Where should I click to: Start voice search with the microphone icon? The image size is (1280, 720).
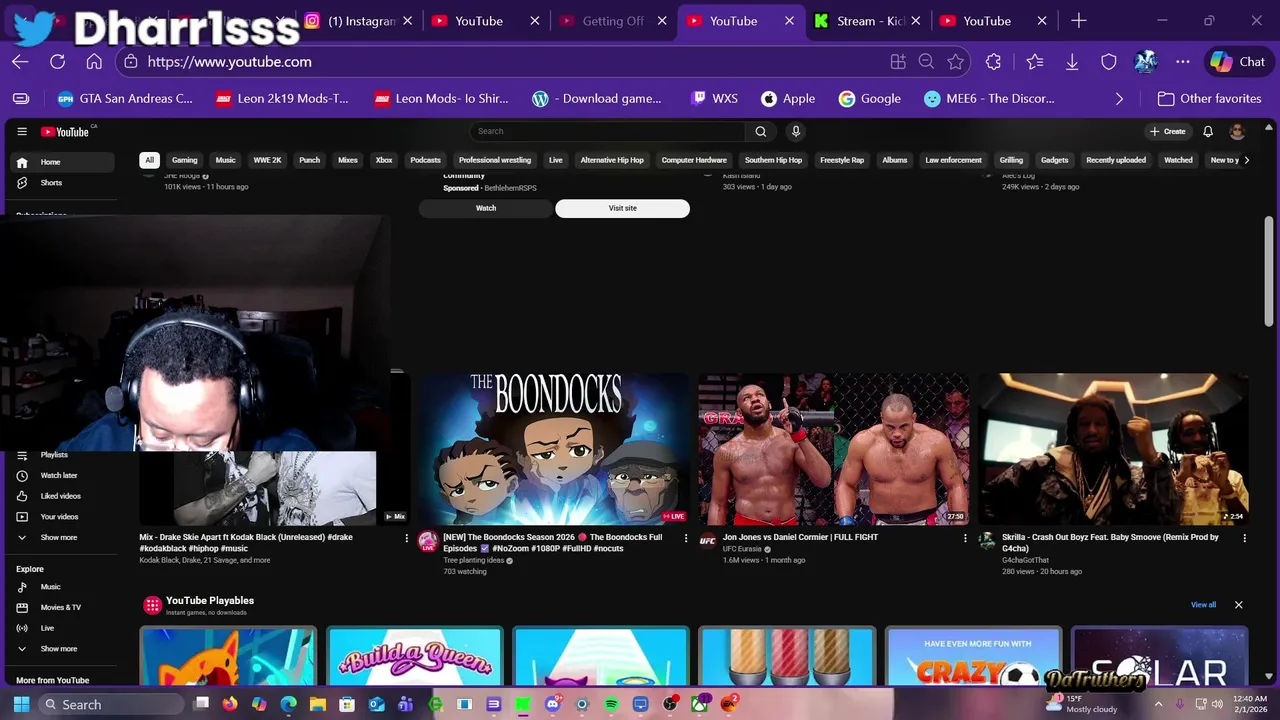(796, 131)
